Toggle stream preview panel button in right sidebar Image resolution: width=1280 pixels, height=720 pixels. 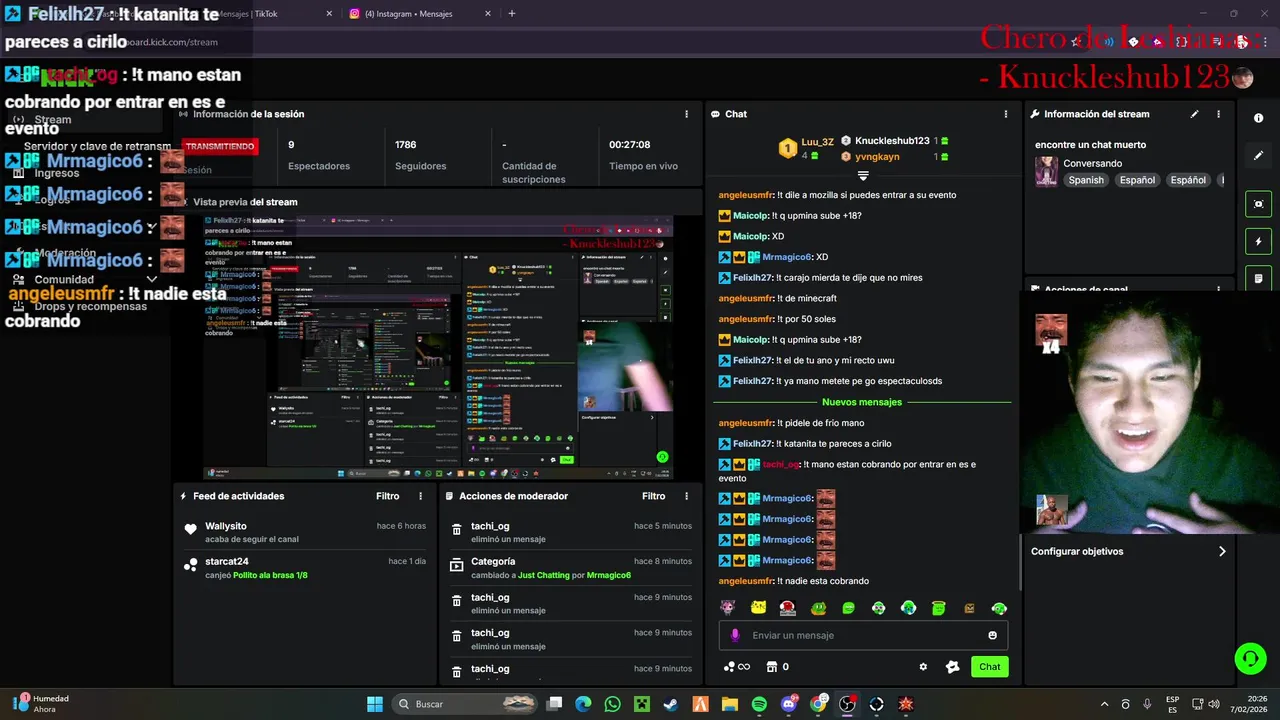[x=1258, y=204]
